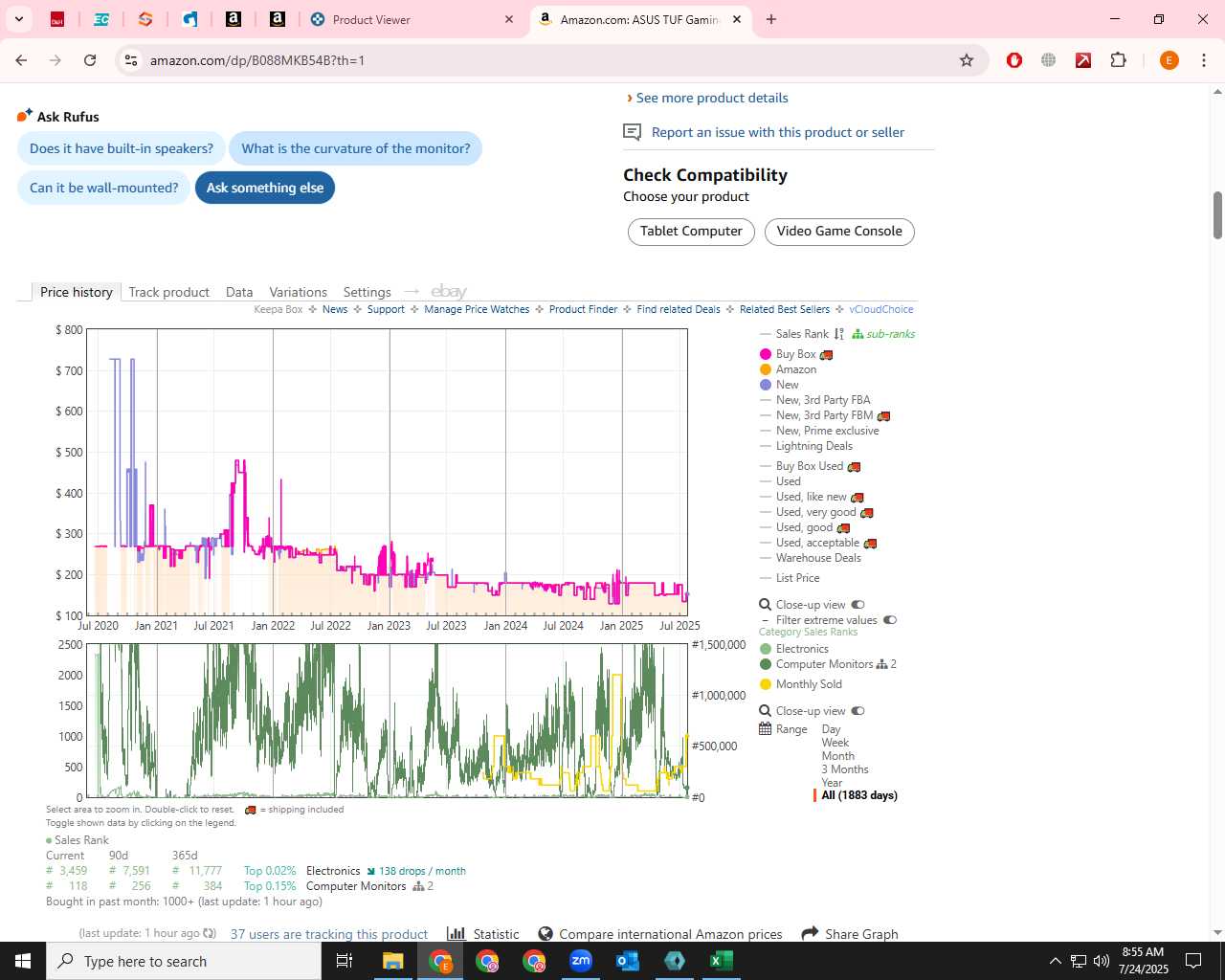This screenshot has width=1225, height=980.
Task: Click the report issue speech bubble icon
Action: tap(632, 132)
